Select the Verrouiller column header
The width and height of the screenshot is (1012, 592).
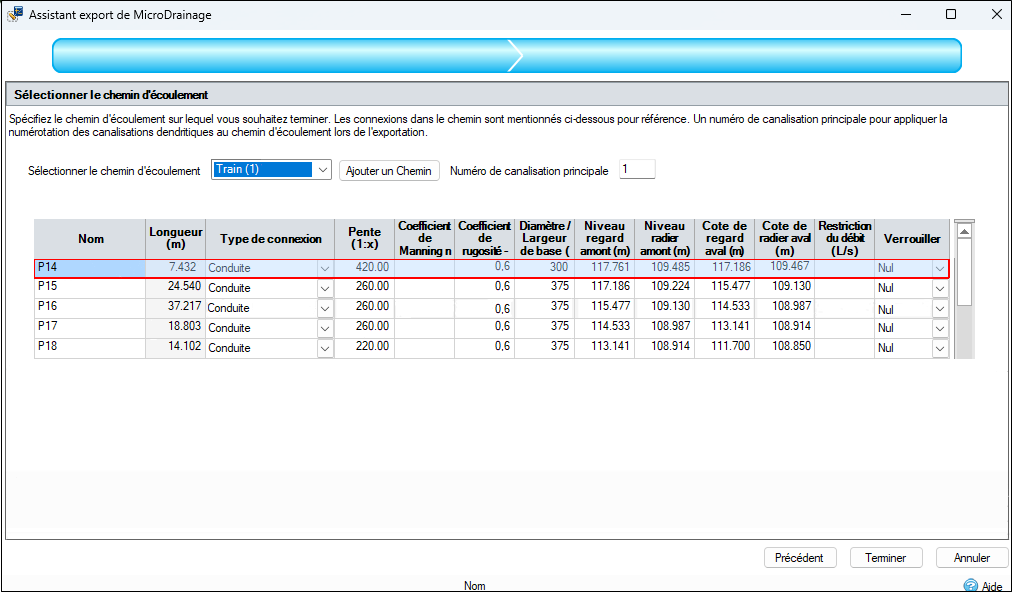pyautogui.click(x=912, y=239)
